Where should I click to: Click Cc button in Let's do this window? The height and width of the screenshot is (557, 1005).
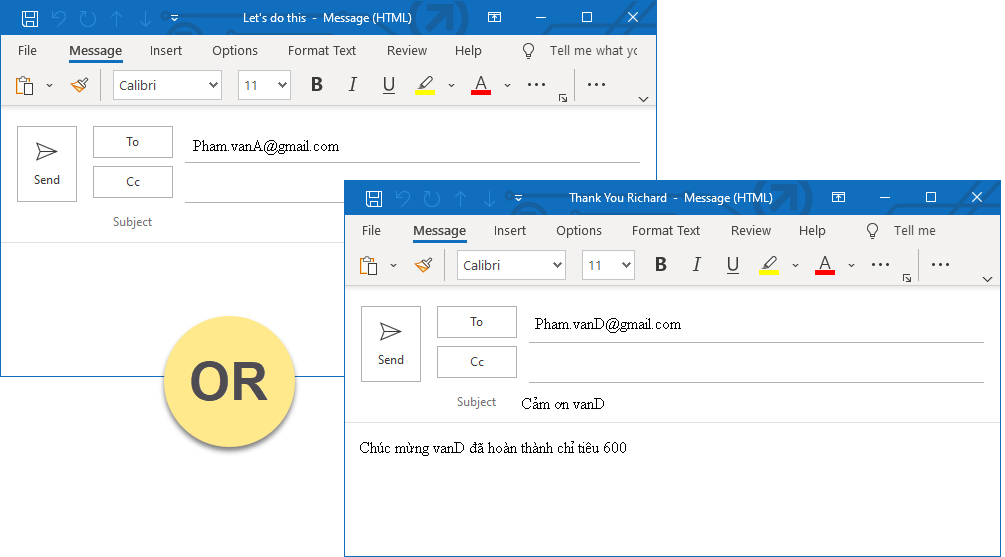click(133, 182)
